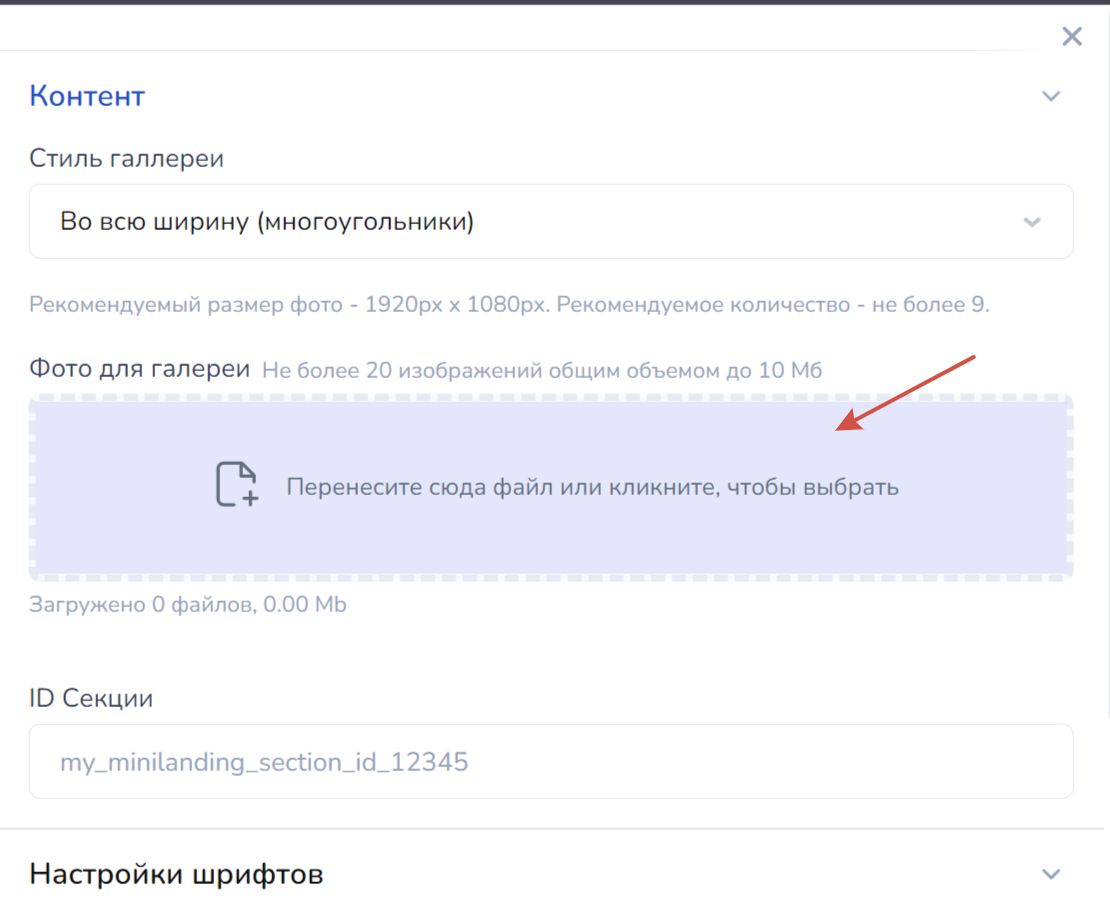Viewport: 1110px width, 911px height.
Task: Click the arrow inside the gallery style select
Action: [x=1032, y=222]
